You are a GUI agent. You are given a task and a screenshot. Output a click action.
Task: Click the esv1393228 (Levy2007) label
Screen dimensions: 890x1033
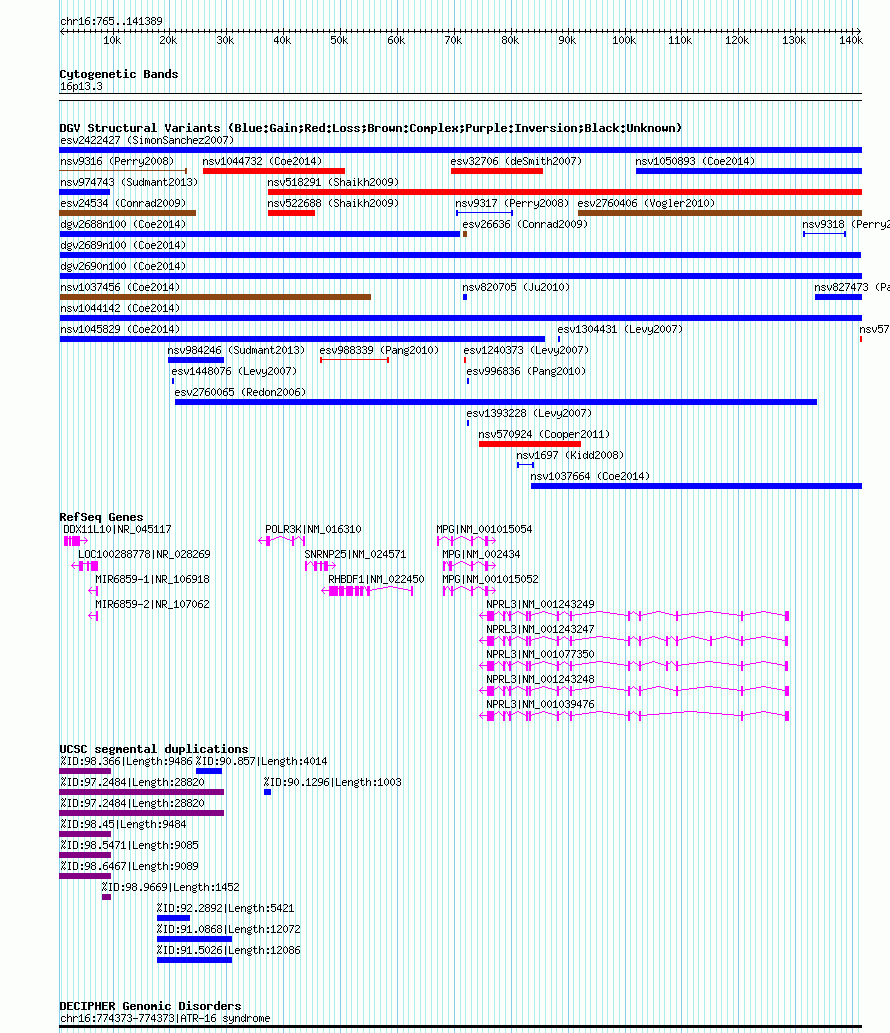point(529,414)
